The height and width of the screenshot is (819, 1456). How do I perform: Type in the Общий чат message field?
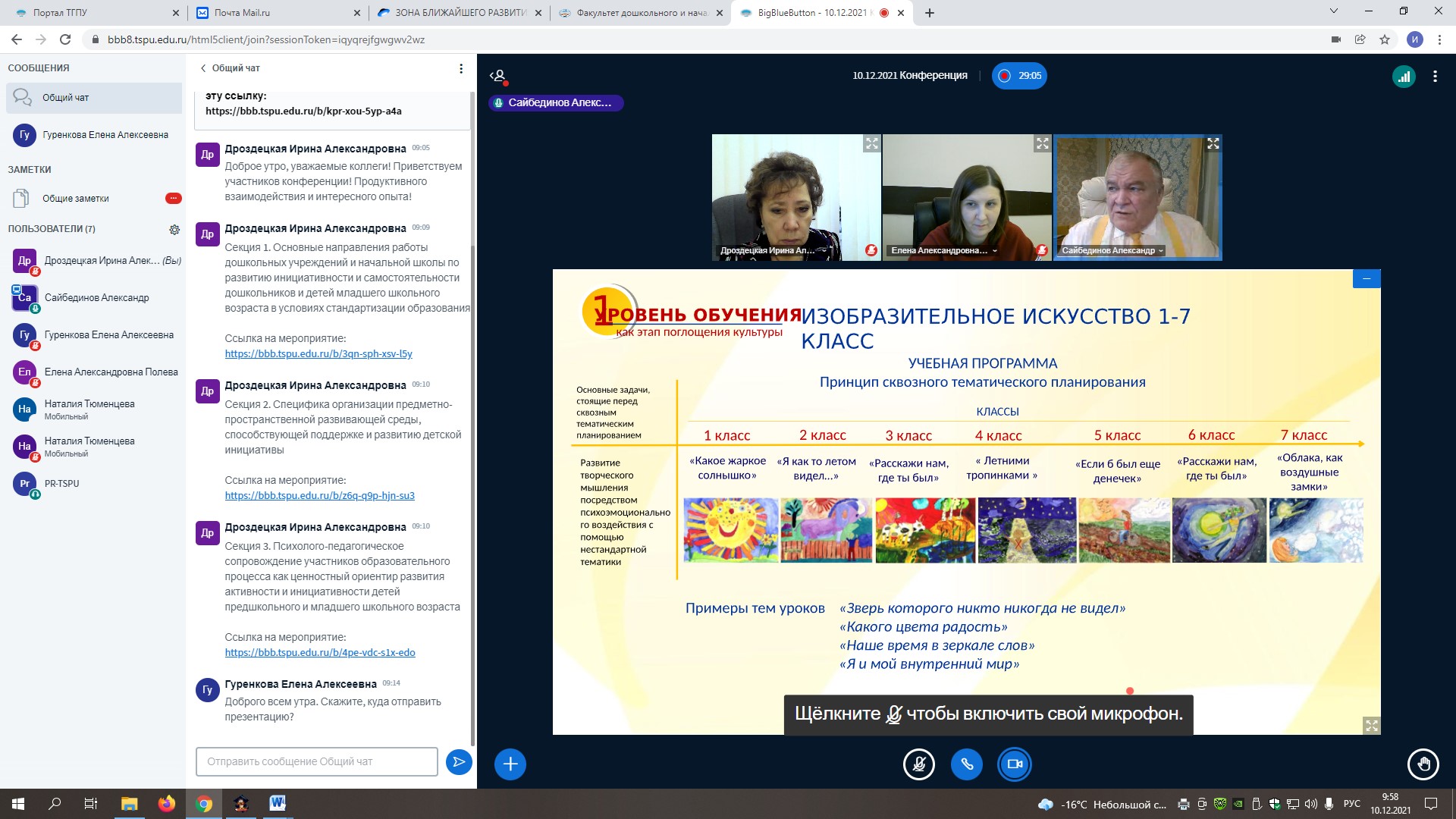[316, 761]
